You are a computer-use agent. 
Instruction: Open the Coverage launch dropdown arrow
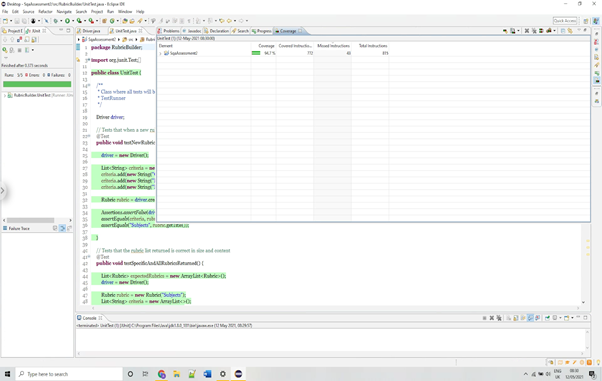click(x=85, y=21)
